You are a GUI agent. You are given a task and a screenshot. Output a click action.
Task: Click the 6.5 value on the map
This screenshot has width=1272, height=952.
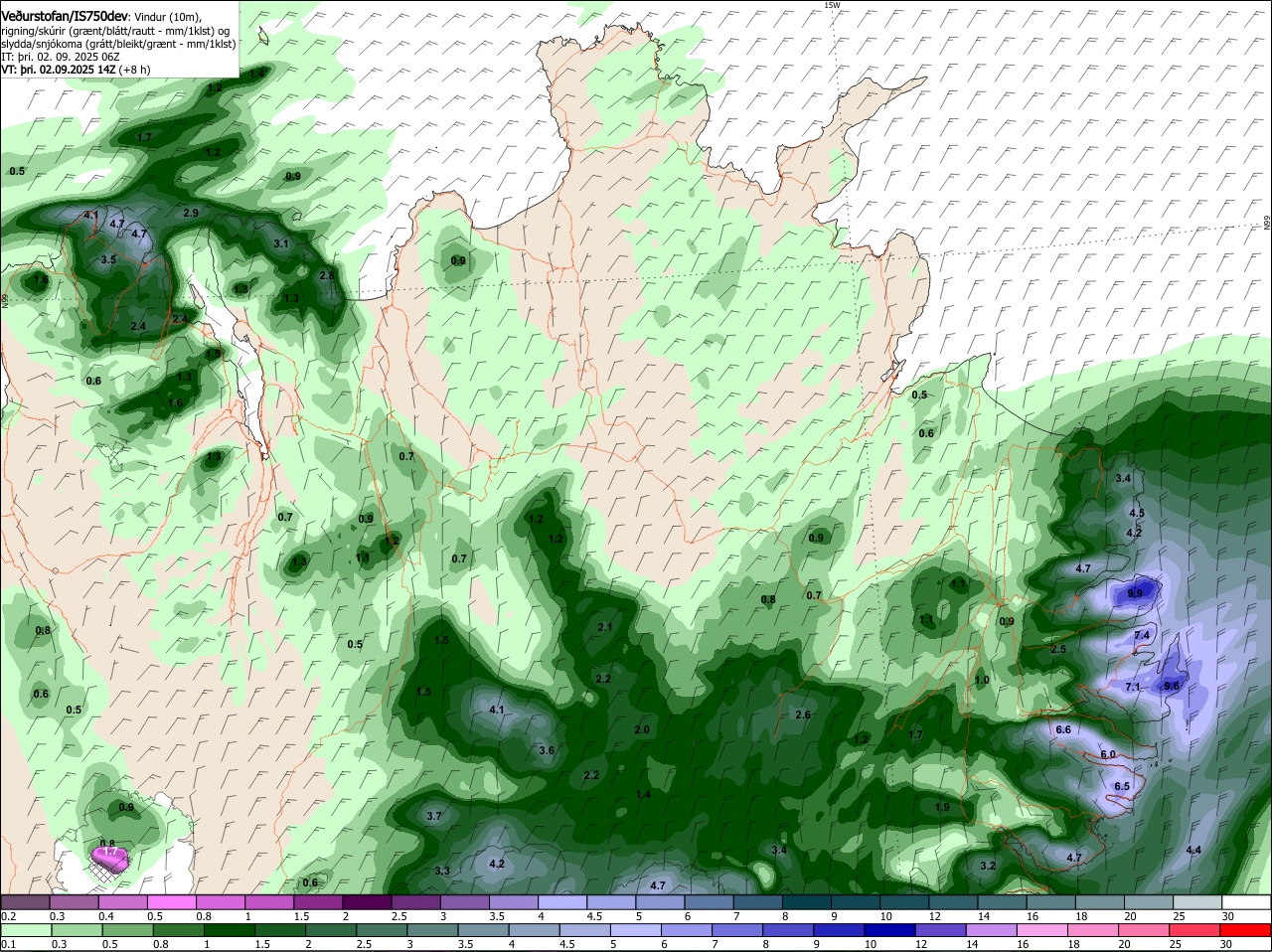1122,786
